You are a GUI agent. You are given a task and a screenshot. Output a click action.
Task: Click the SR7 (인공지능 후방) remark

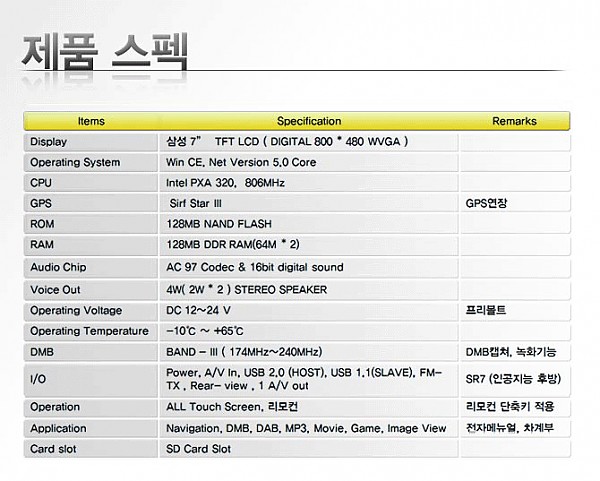click(515, 380)
